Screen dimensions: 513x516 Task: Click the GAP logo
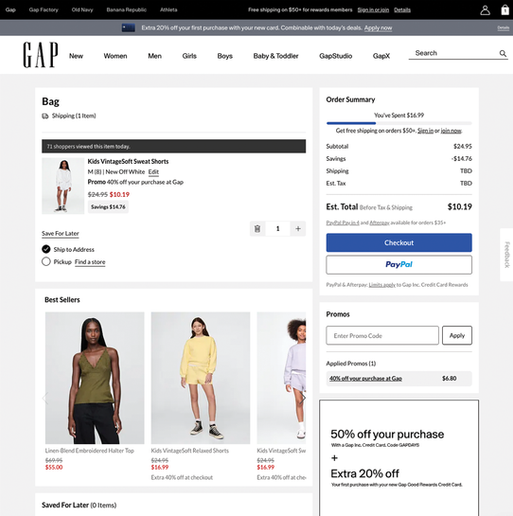coord(40,55)
